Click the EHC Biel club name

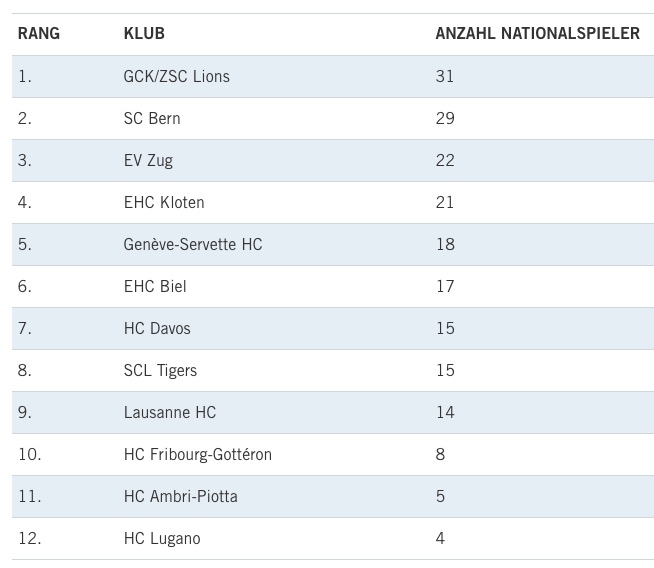pyautogui.click(x=155, y=286)
